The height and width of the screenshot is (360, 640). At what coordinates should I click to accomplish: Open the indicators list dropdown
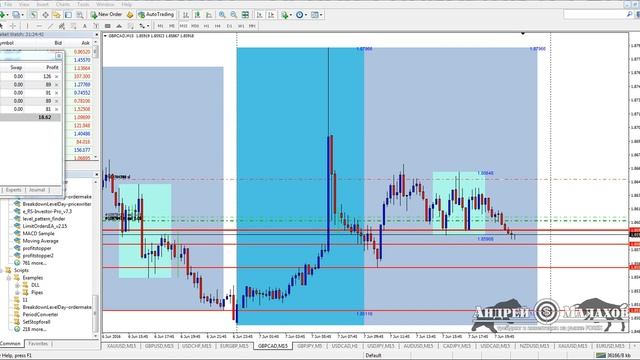(286, 15)
